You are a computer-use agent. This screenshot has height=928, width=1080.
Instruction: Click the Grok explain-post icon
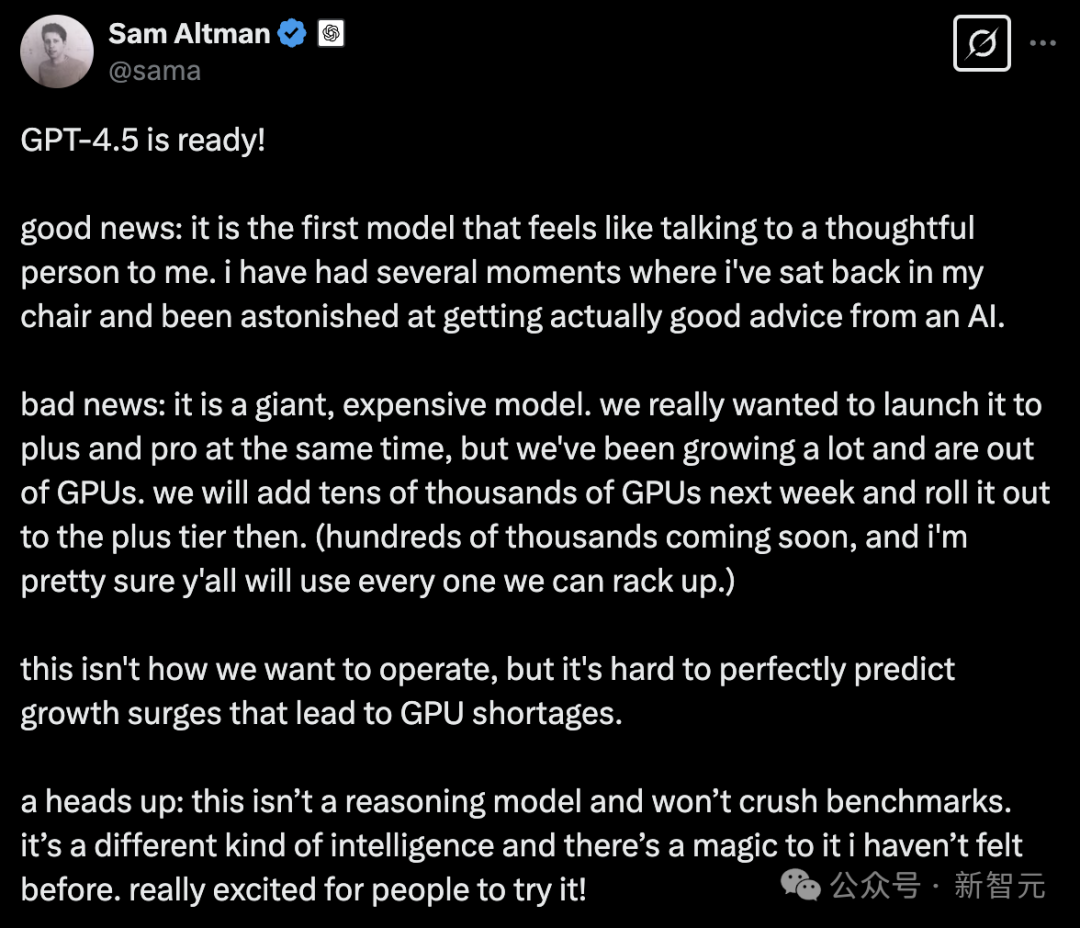(982, 43)
